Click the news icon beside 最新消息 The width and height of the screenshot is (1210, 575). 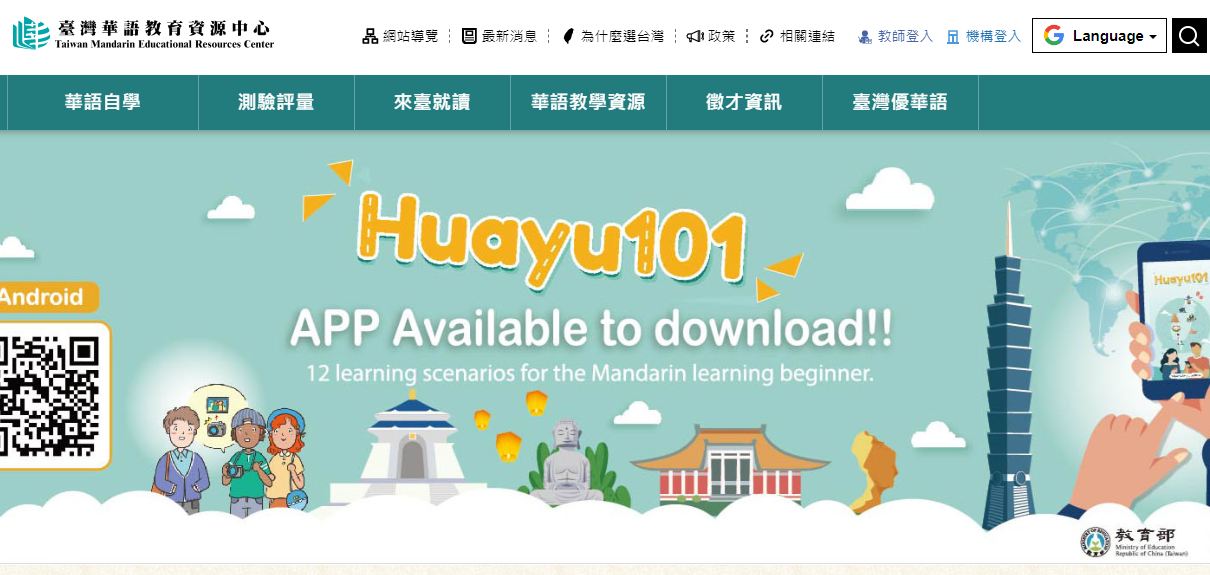(469, 36)
